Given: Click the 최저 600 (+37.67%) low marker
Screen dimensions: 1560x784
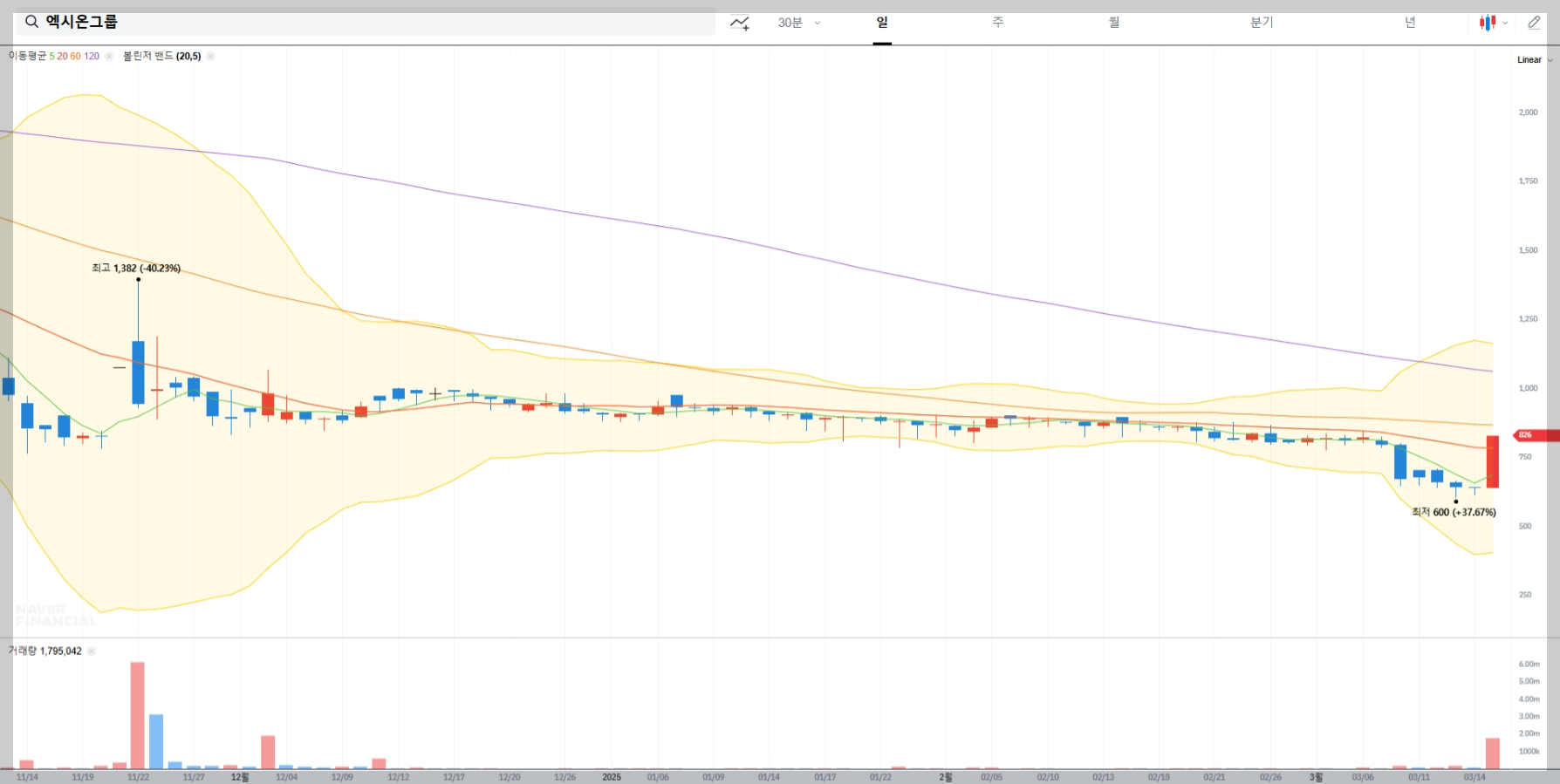Looking at the screenshot, I should click(1454, 513).
